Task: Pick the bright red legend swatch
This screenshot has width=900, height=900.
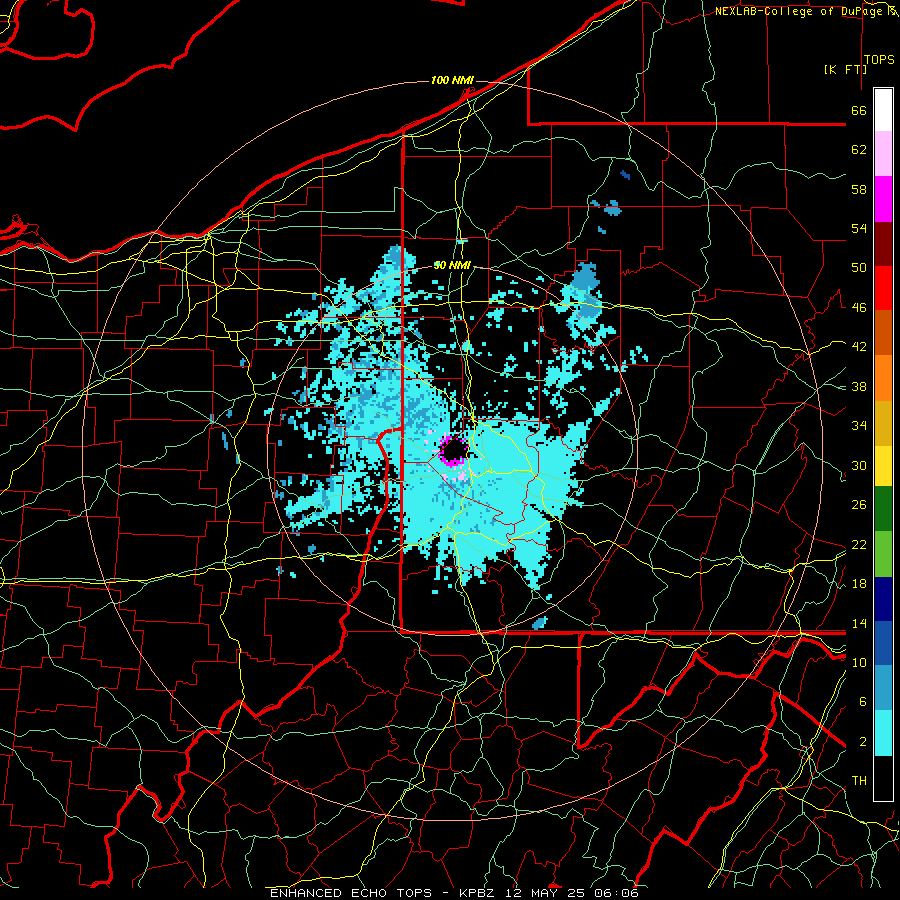Action: [x=883, y=288]
